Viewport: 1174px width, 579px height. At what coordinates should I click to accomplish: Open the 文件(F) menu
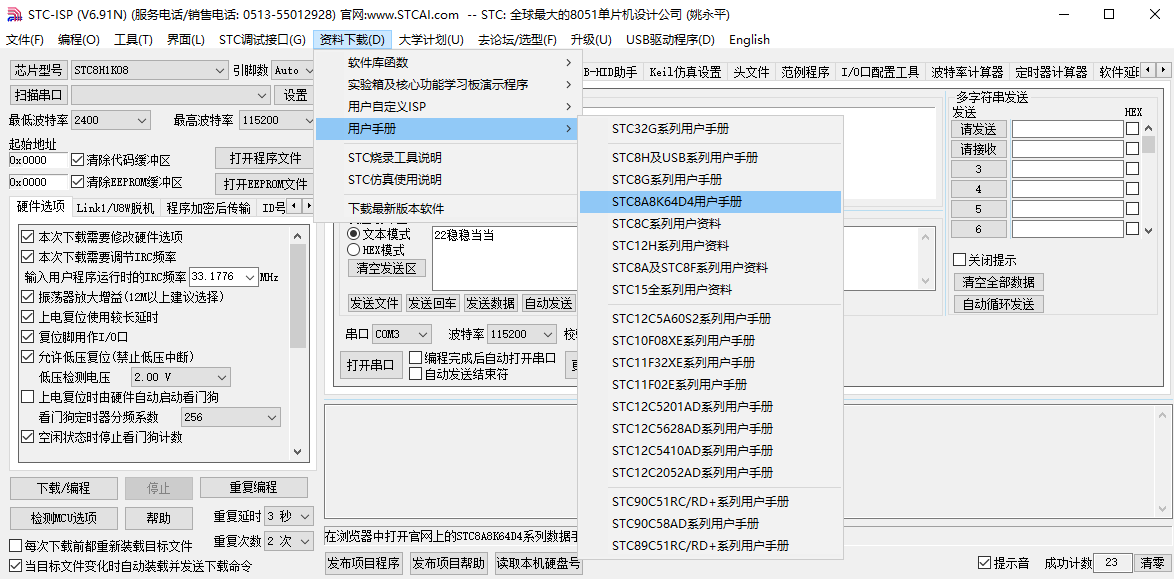click(25, 40)
